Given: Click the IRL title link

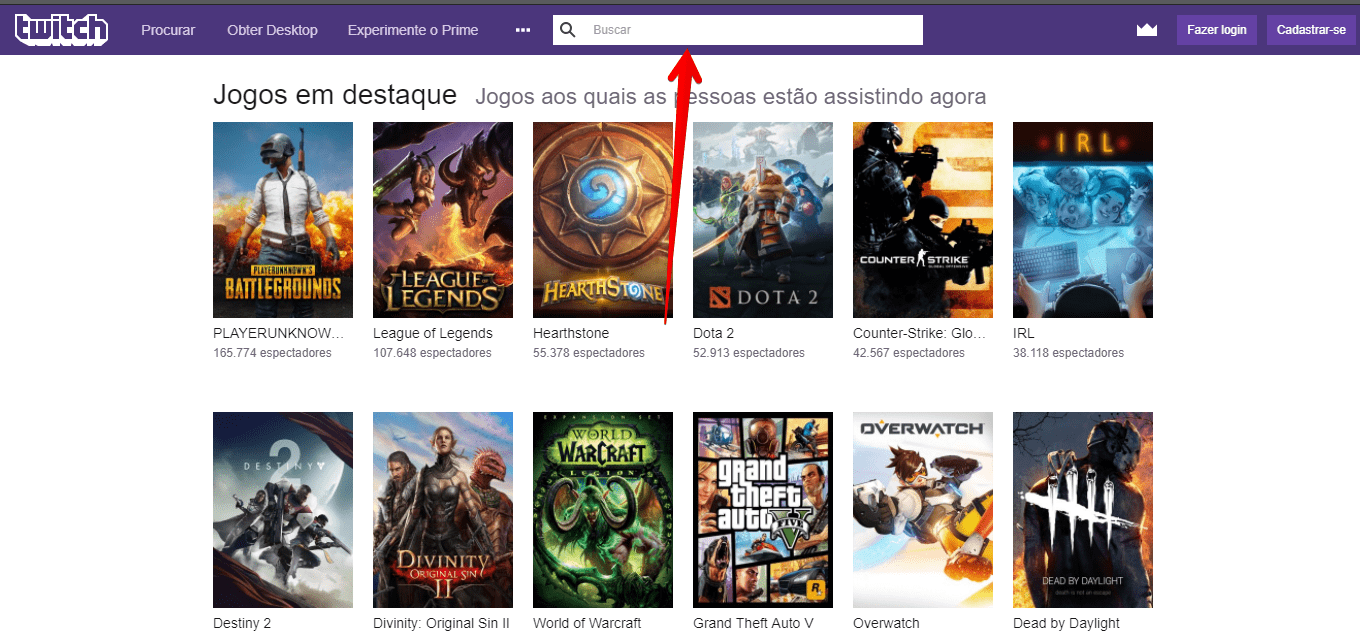Looking at the screenshot, I should 1023,333.
